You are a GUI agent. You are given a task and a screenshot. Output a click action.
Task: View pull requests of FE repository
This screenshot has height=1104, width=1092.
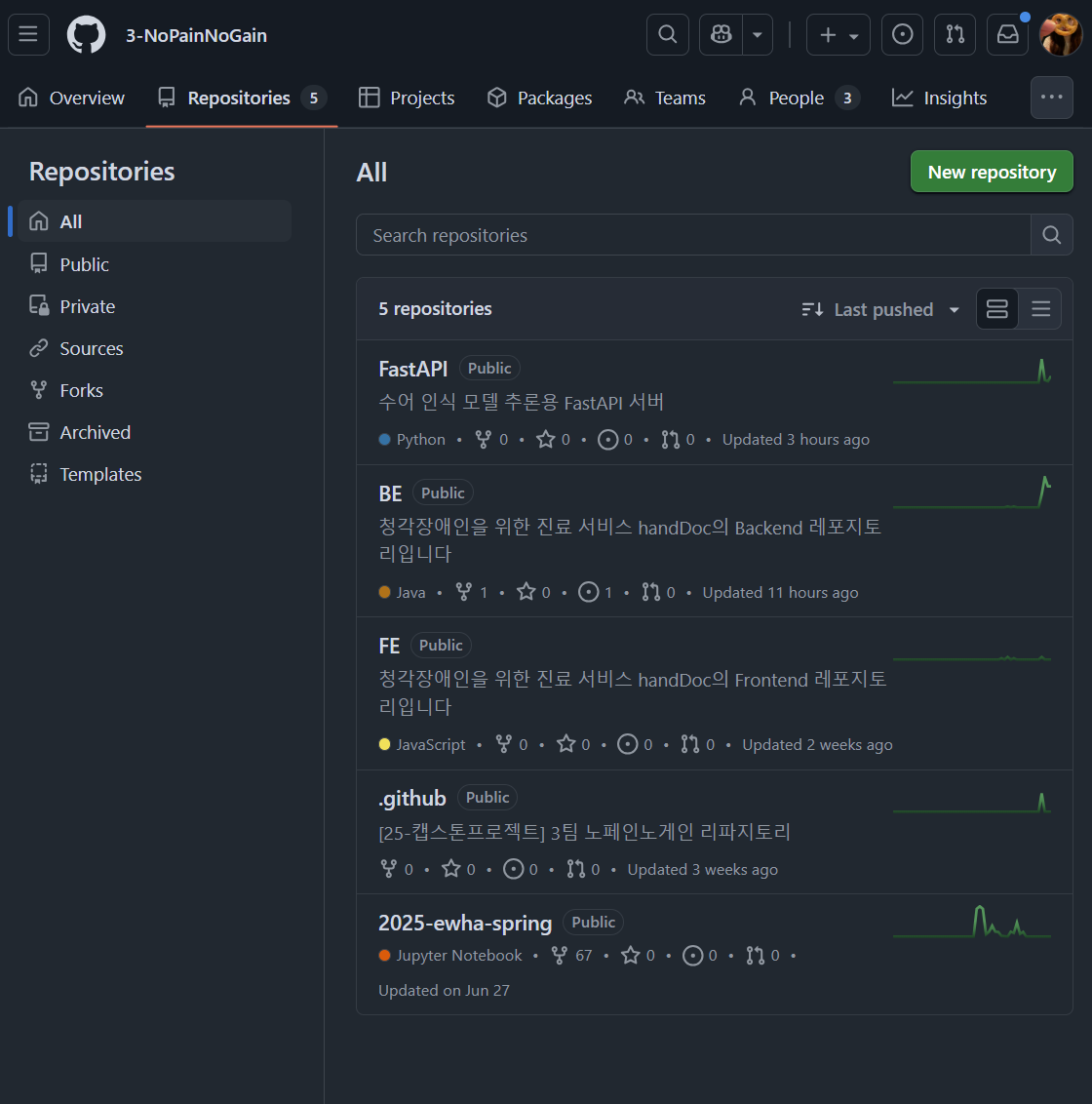pos(698,744)
